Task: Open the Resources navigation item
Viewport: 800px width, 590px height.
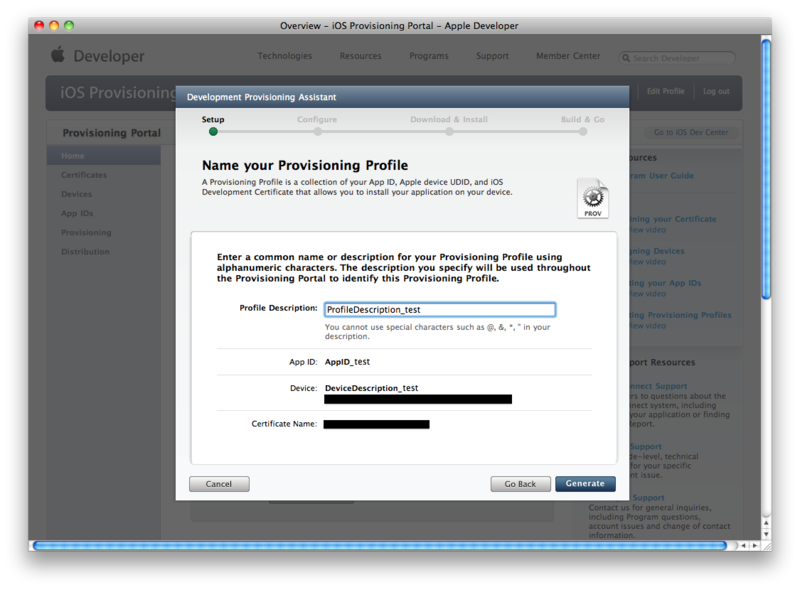Action: [x=361, y=56]
